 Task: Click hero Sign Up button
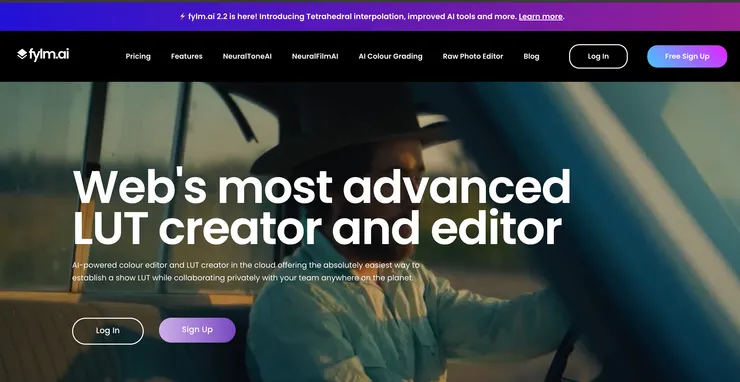(x=197, y=330)
